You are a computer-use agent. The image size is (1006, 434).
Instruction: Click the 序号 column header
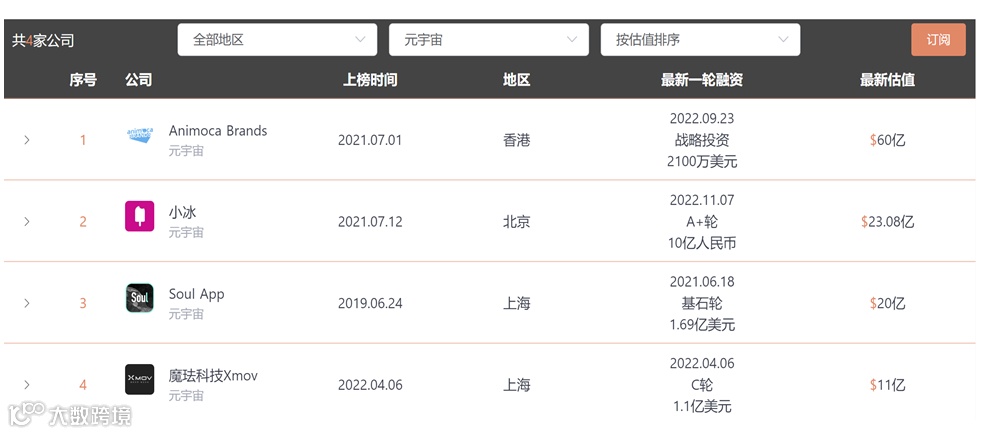[83, 80]
